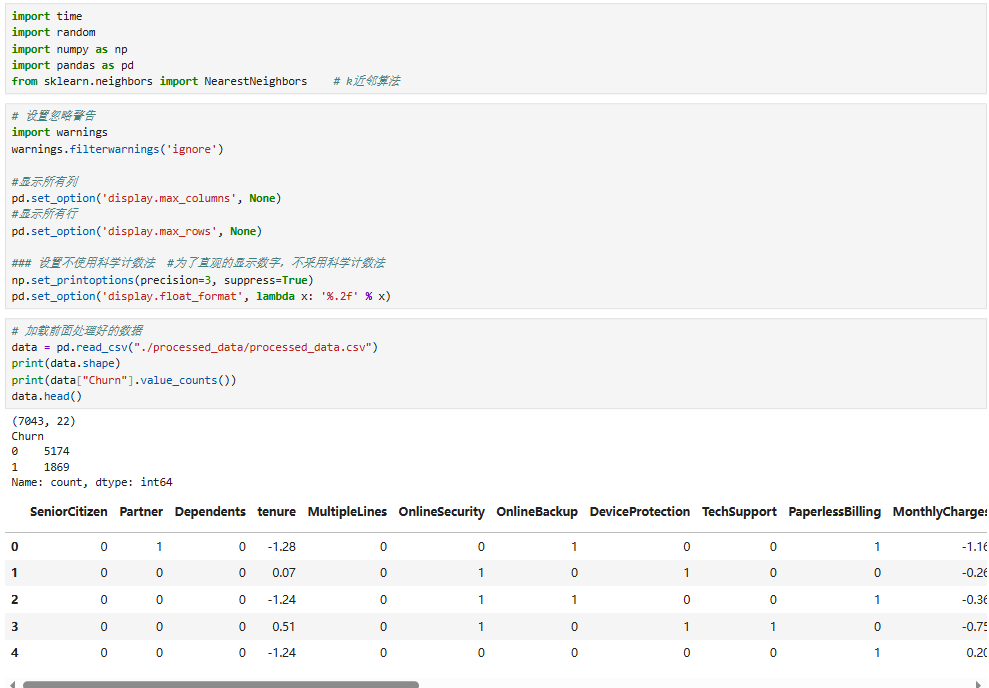Image resolution: width=989 pixels, height=688 pixels.
Task: Select row index 2 in the table
Action: coord(15,600)
